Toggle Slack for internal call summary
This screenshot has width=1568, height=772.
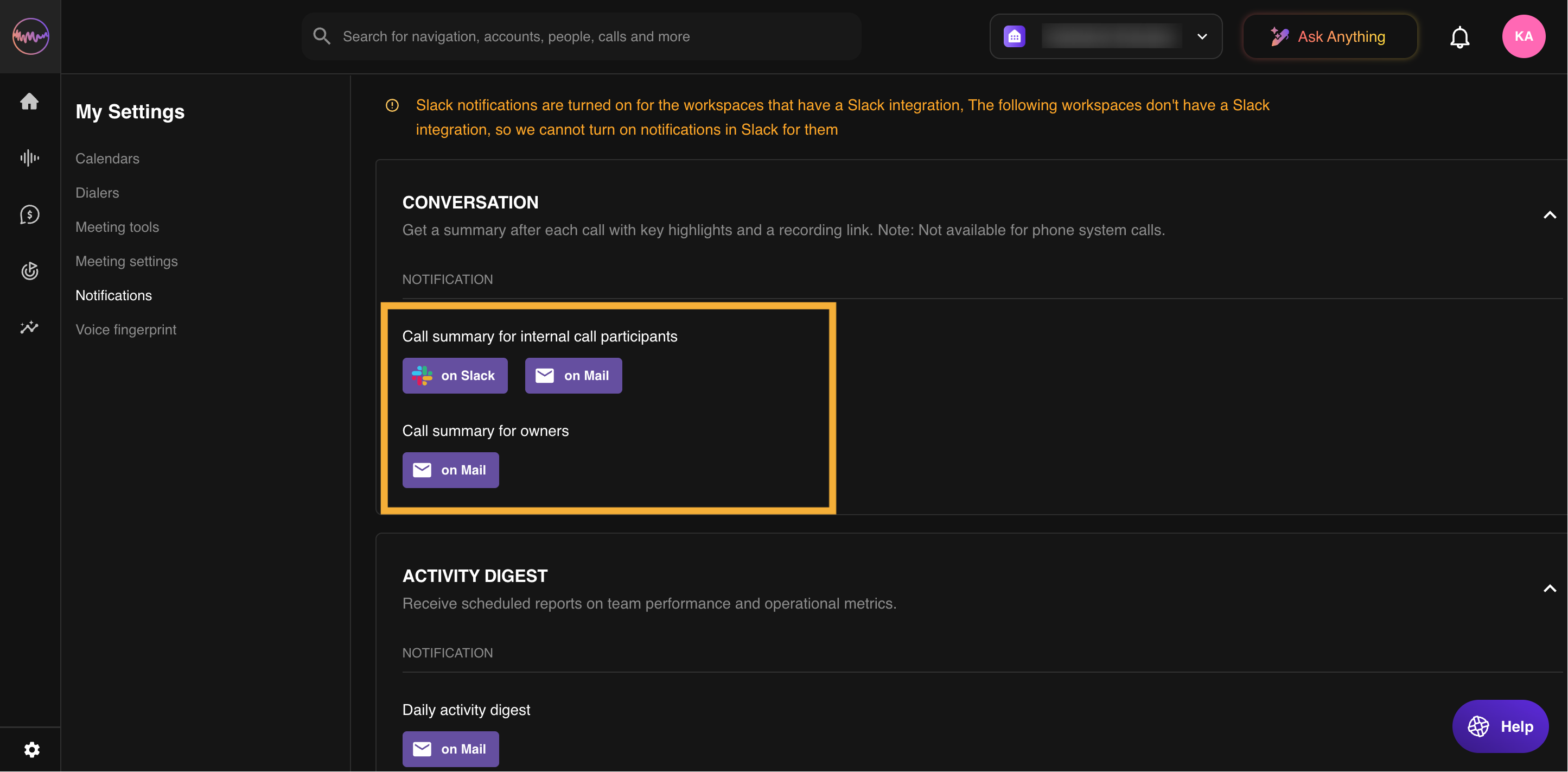click(455, 375)
